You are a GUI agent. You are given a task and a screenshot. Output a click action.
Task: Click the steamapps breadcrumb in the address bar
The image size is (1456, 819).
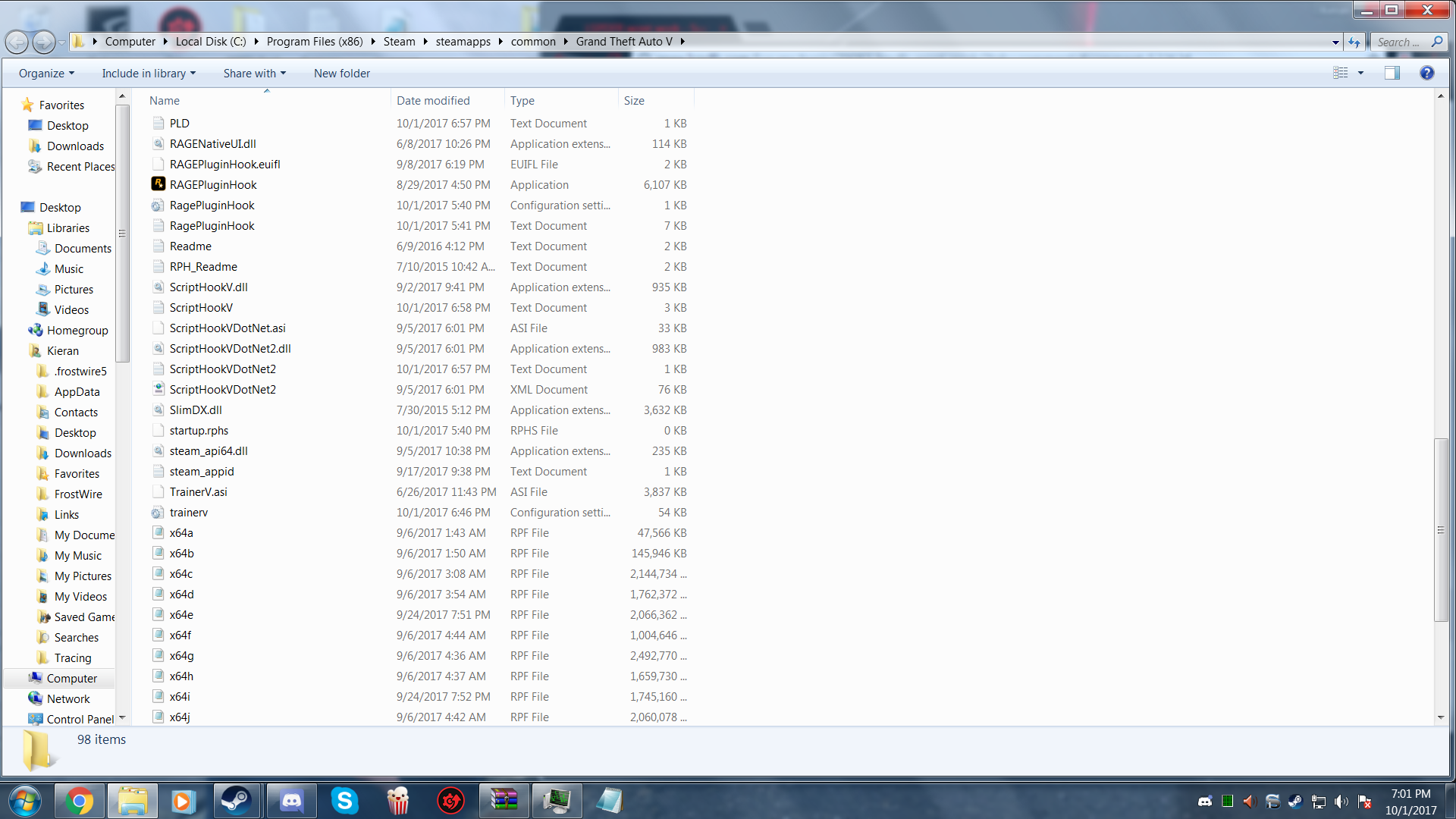pos(463,42)
